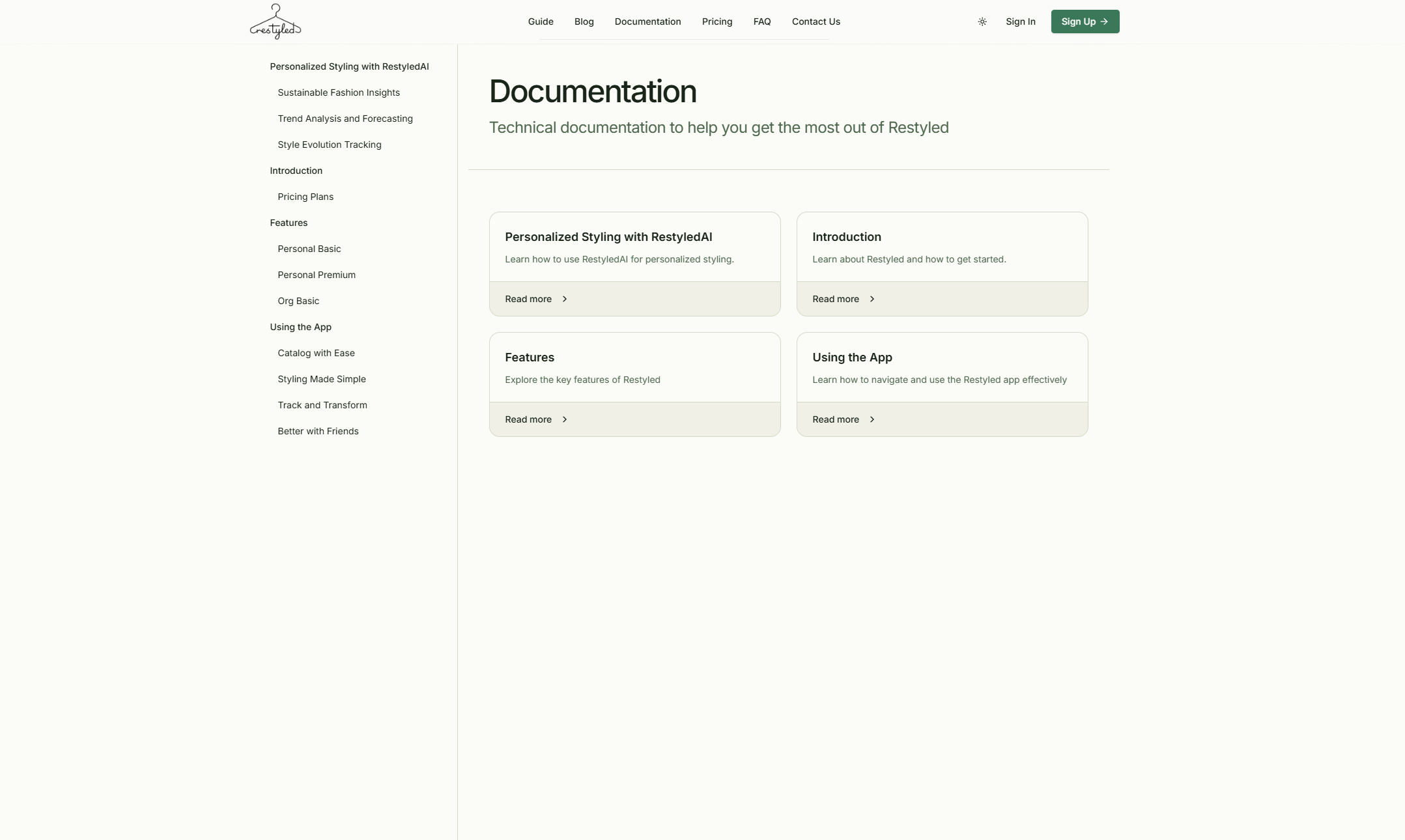1405x840 pixels.
Task: Open the FAQ nav link
Action: click(x=761, y=21)
